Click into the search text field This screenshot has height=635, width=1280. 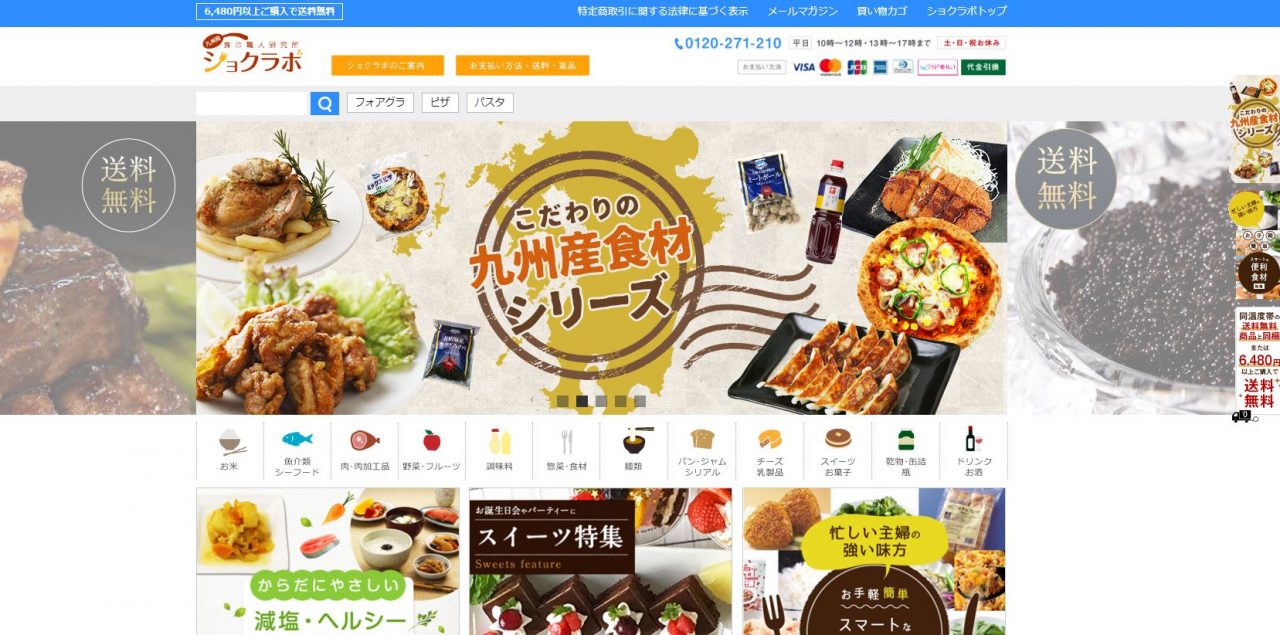click(253, 103)
